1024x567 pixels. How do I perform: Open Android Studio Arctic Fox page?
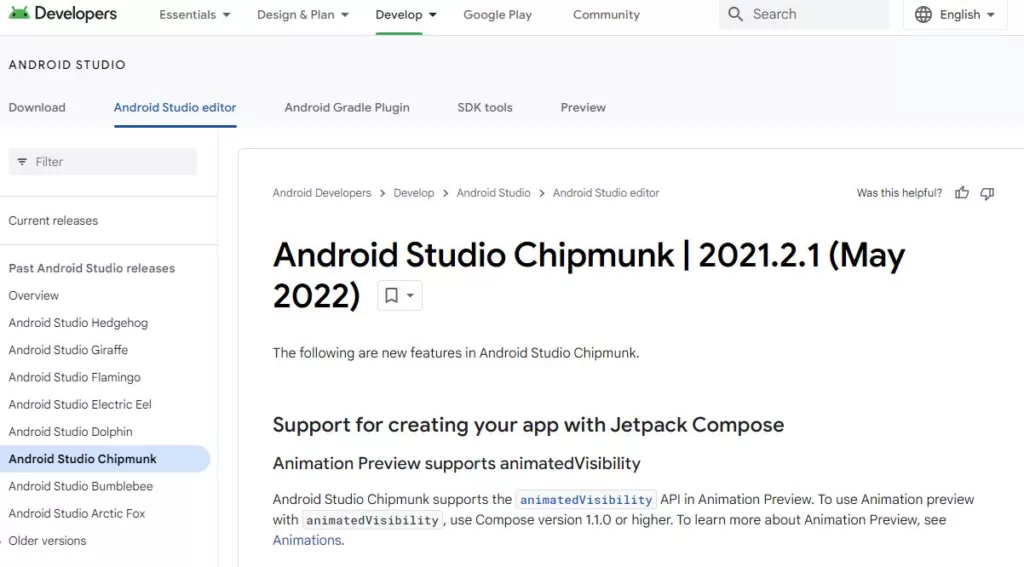click(x=76, y=514)
